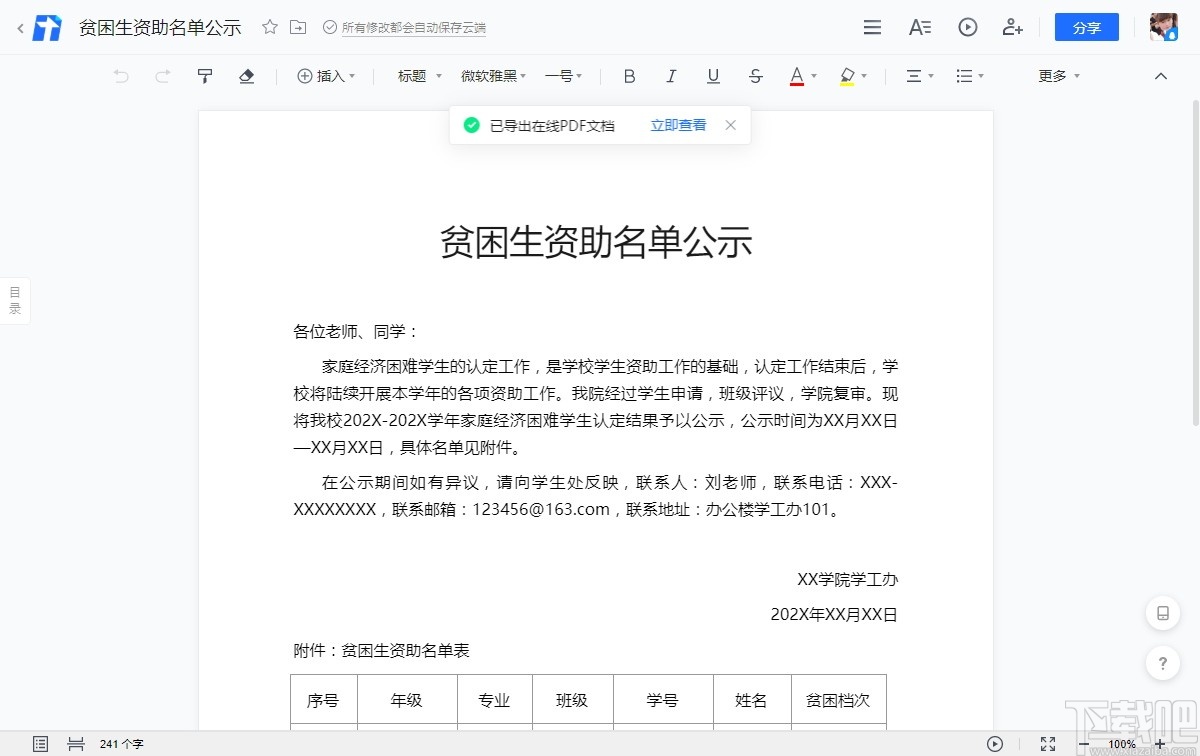Toggle strikethrough formatting
This screenshot has width=1200, height=756.
coord(755,75)
